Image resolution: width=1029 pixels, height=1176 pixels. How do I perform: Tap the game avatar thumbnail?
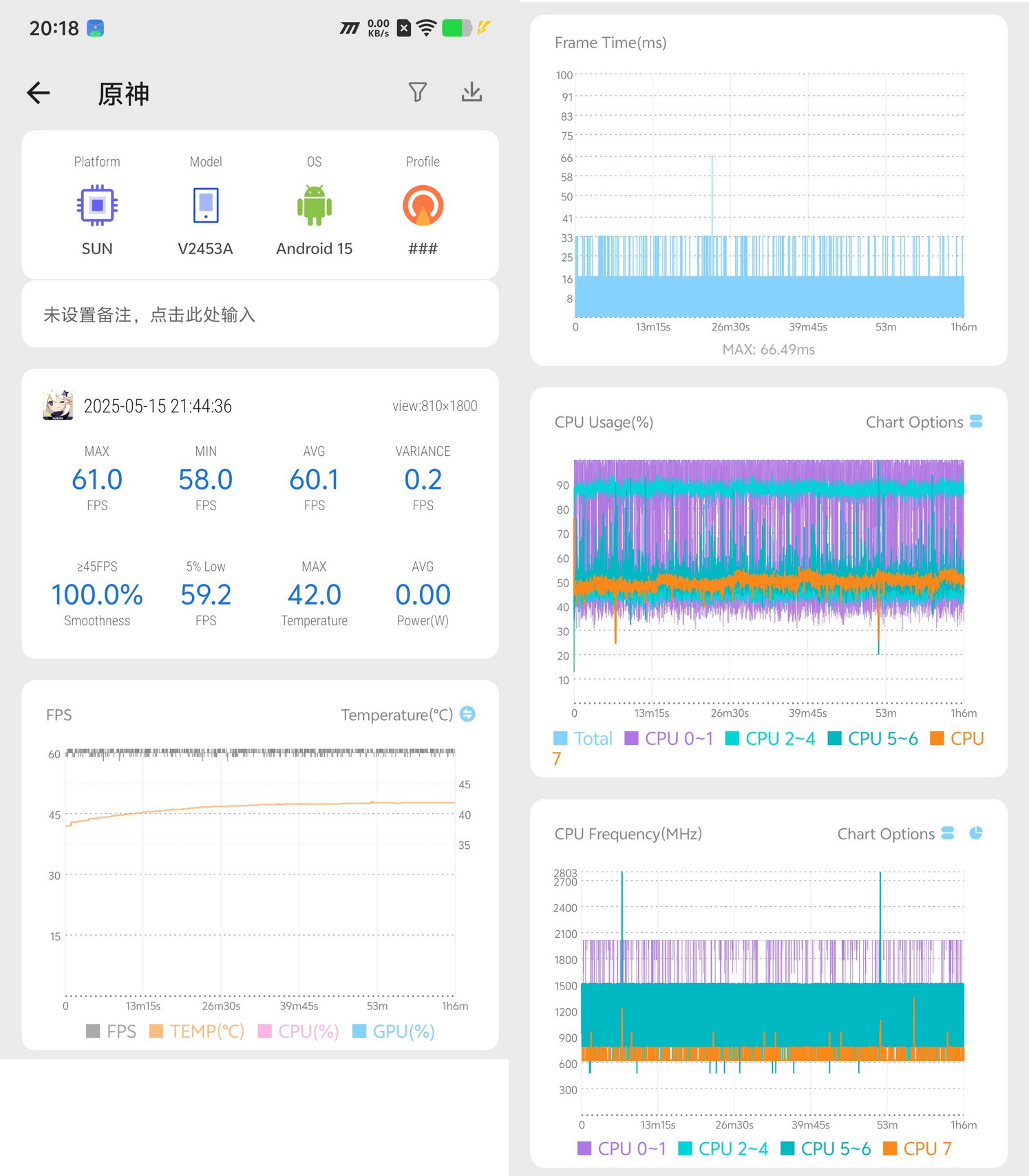point(58,406)
